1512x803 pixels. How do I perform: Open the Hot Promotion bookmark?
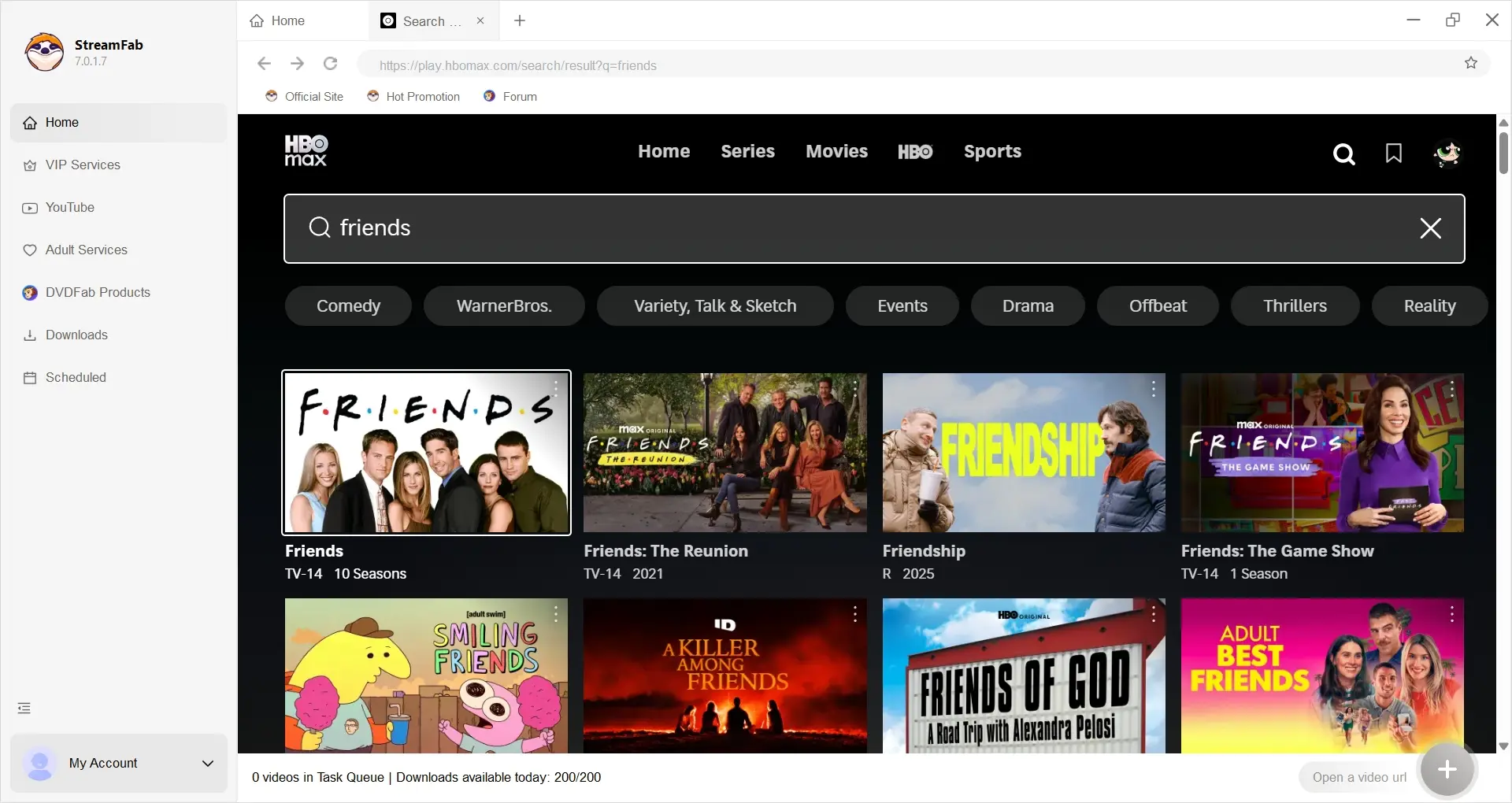[413, 96]
